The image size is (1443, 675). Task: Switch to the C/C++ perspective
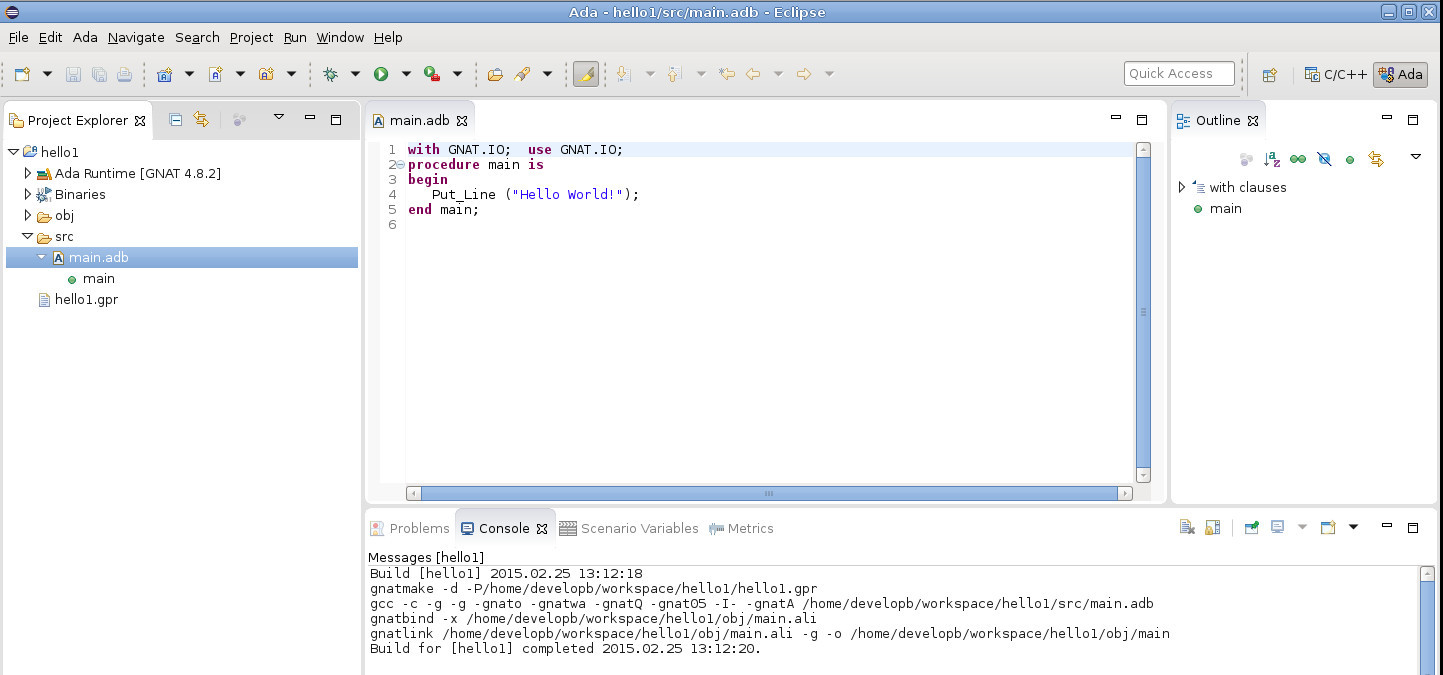(x=1336, y=75)
